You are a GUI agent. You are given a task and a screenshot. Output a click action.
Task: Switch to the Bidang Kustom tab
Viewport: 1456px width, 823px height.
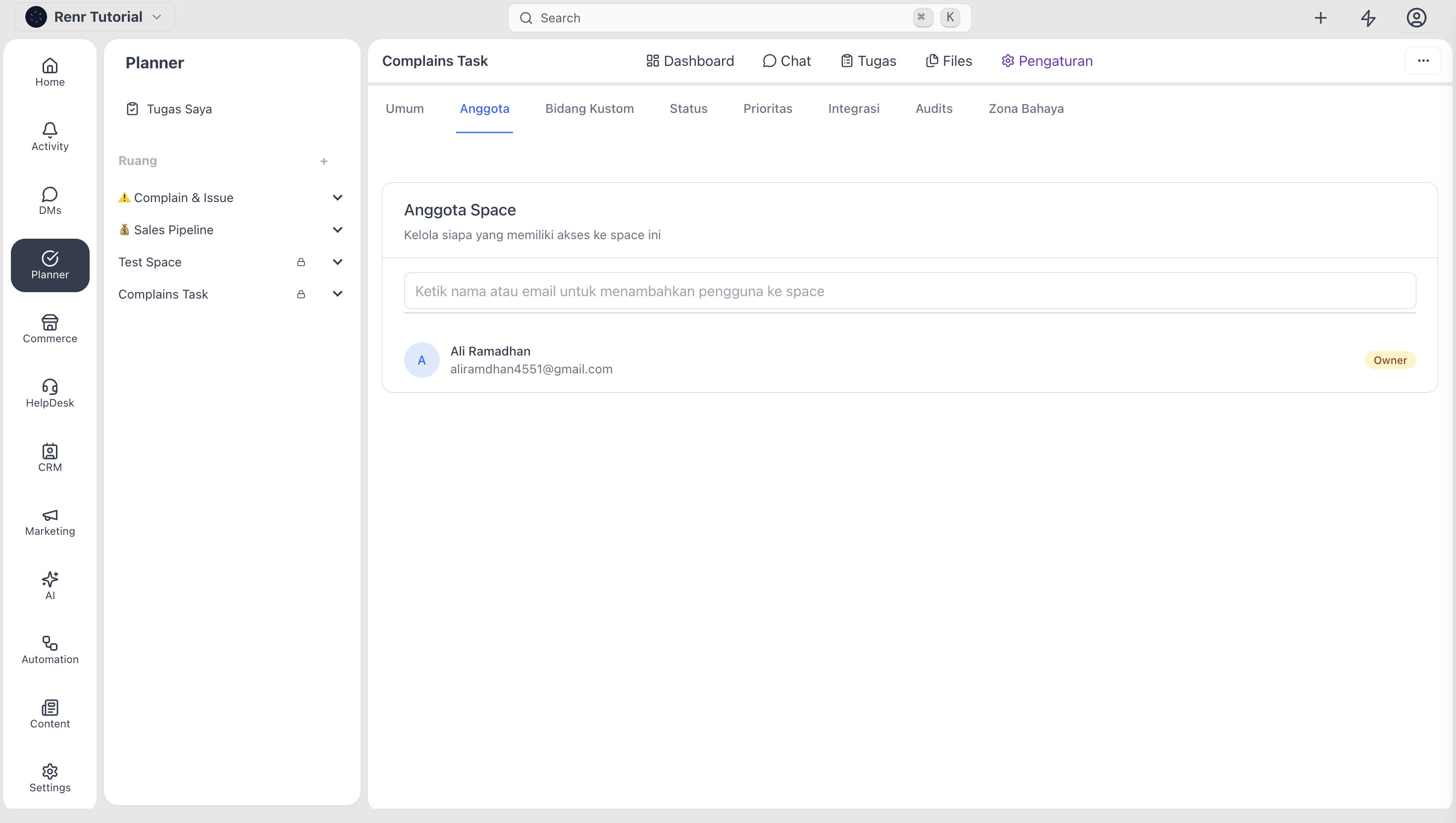click(x=589, y=108)
